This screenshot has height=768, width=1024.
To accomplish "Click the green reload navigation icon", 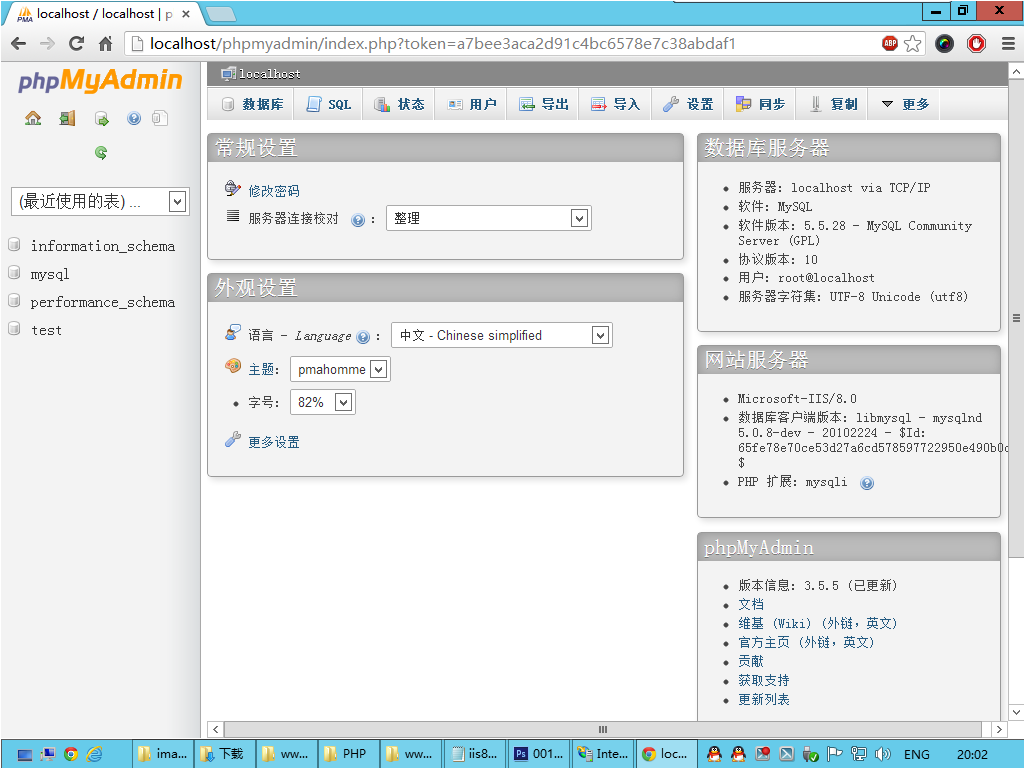I will (100, 153).
